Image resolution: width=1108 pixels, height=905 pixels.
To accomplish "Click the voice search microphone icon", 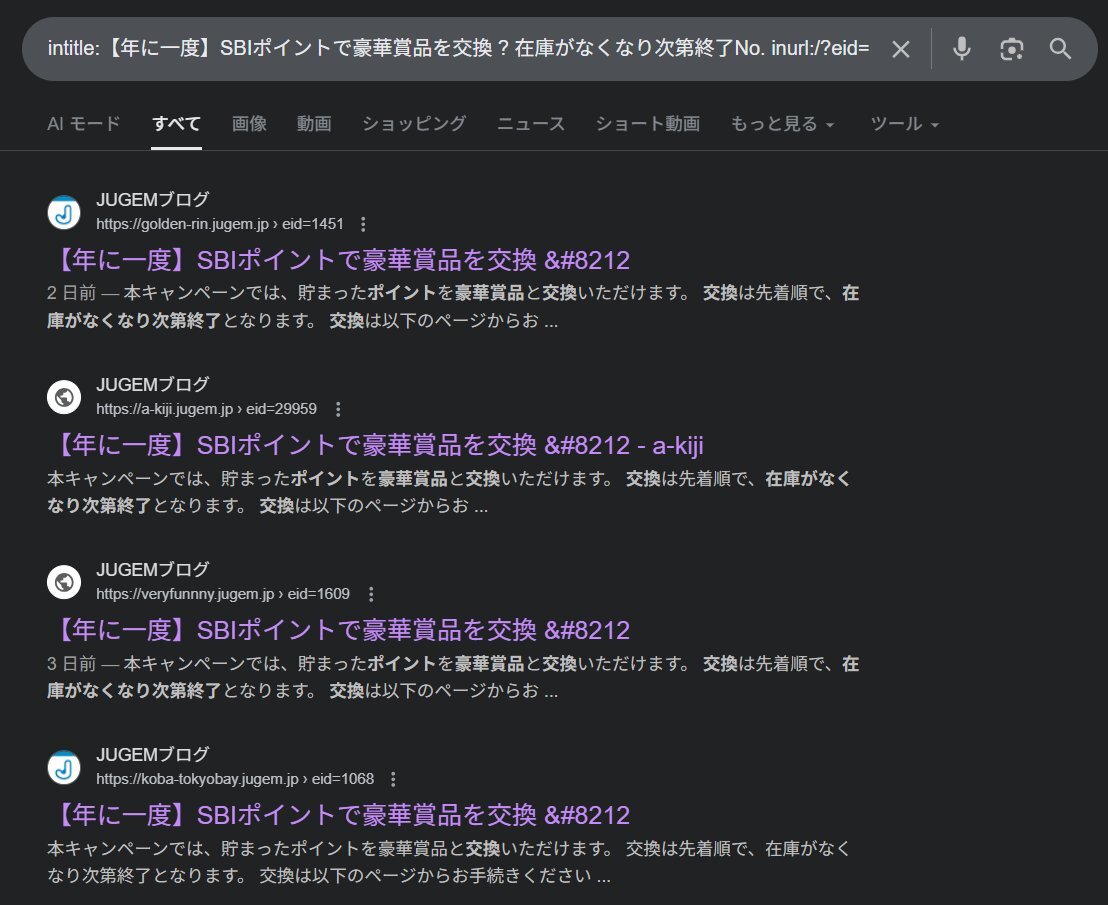I will 961,48.
